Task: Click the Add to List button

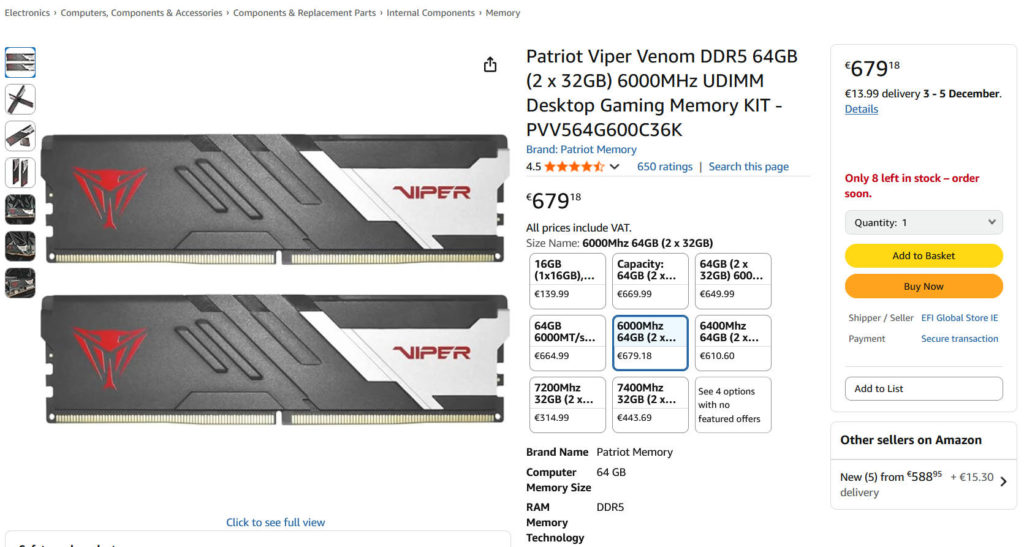Action: [923, 388]
